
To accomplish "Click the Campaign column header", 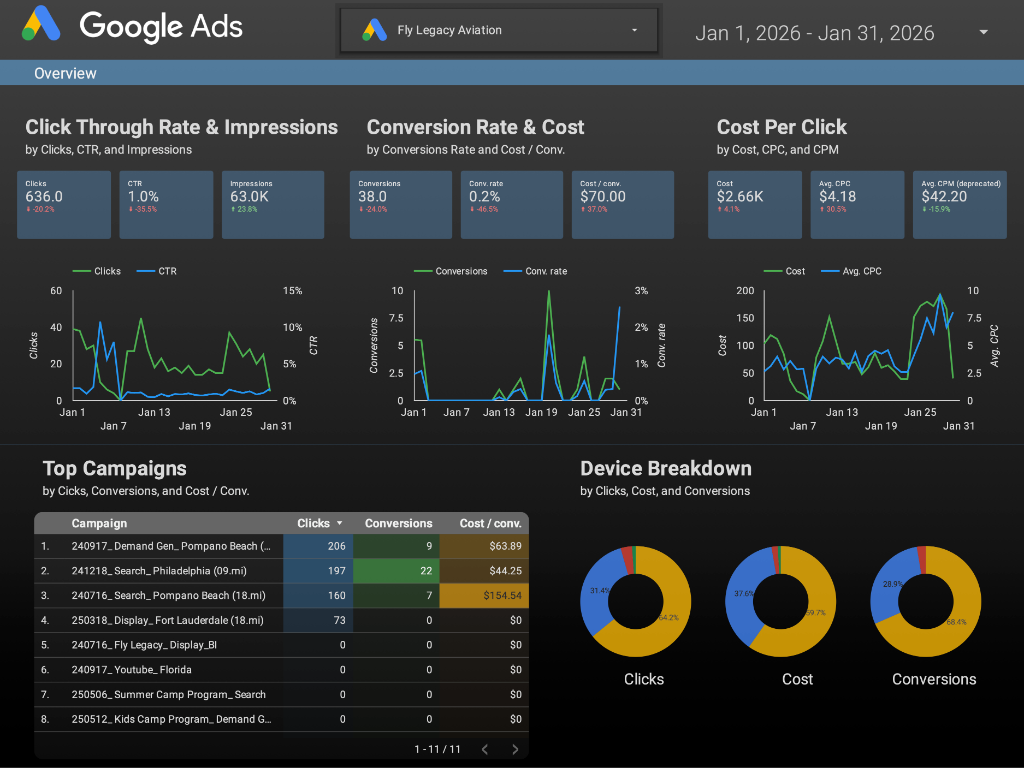I will (x=99, y=523).
